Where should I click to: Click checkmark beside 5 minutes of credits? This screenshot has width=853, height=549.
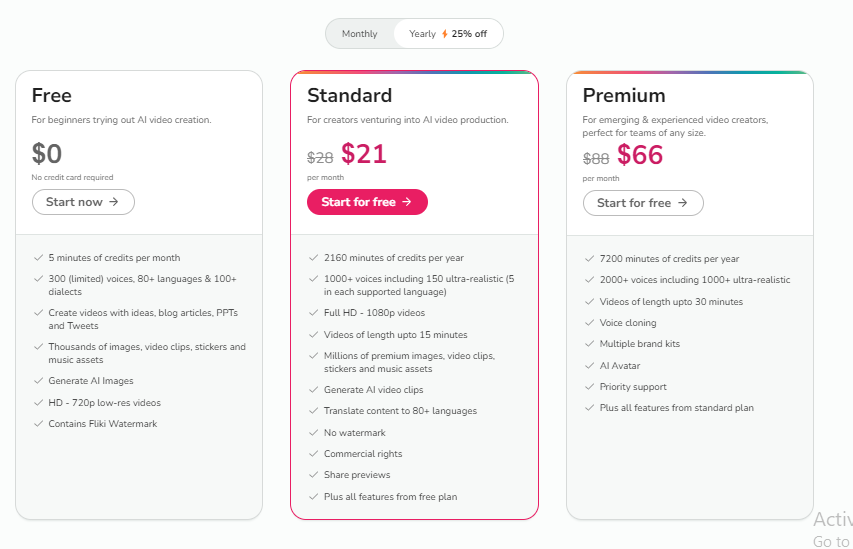[38, 258]
